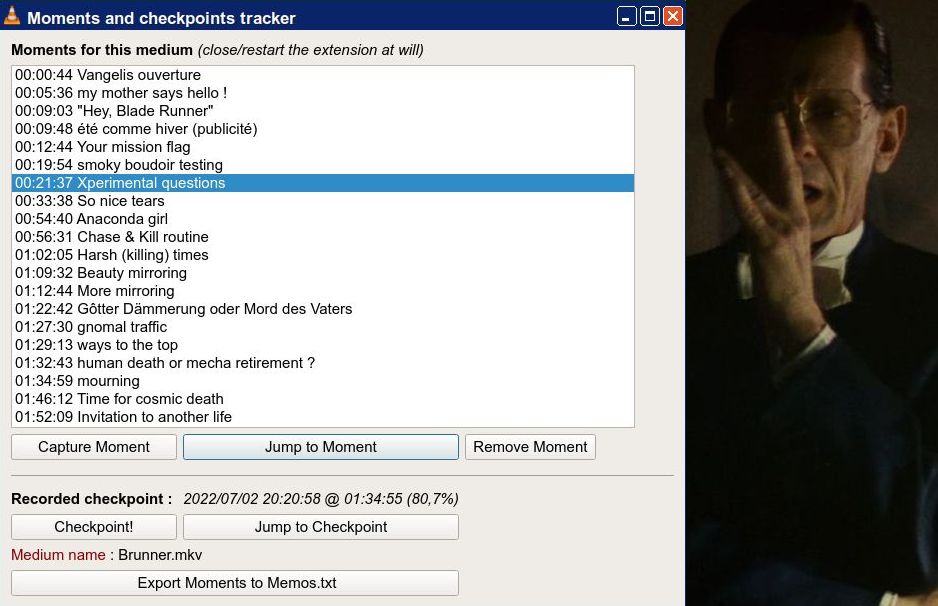
Task: Click Remove Moment button
Action: 530,447
